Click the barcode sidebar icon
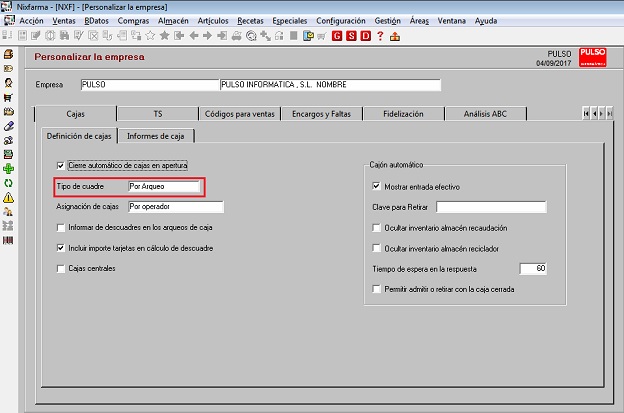This screenshot has height=413, width=624. pyautogui.click(x=8, y=240)
